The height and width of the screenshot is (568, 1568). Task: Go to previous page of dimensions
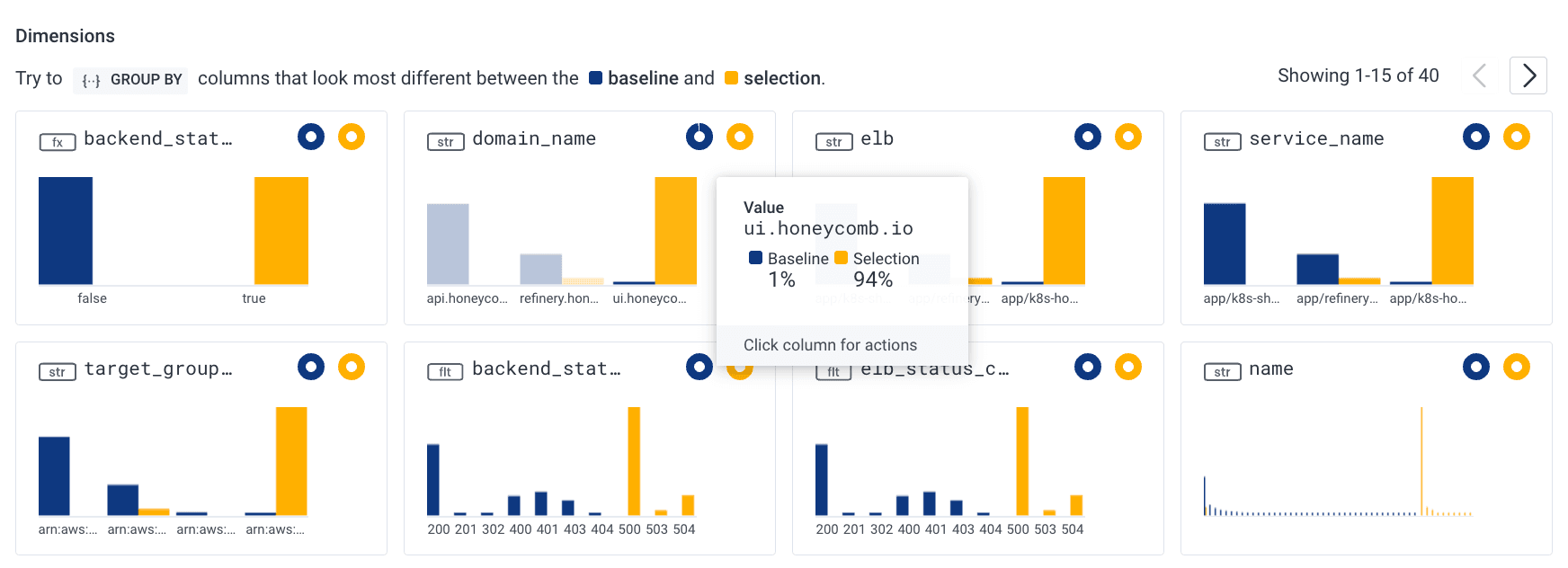1479,75
